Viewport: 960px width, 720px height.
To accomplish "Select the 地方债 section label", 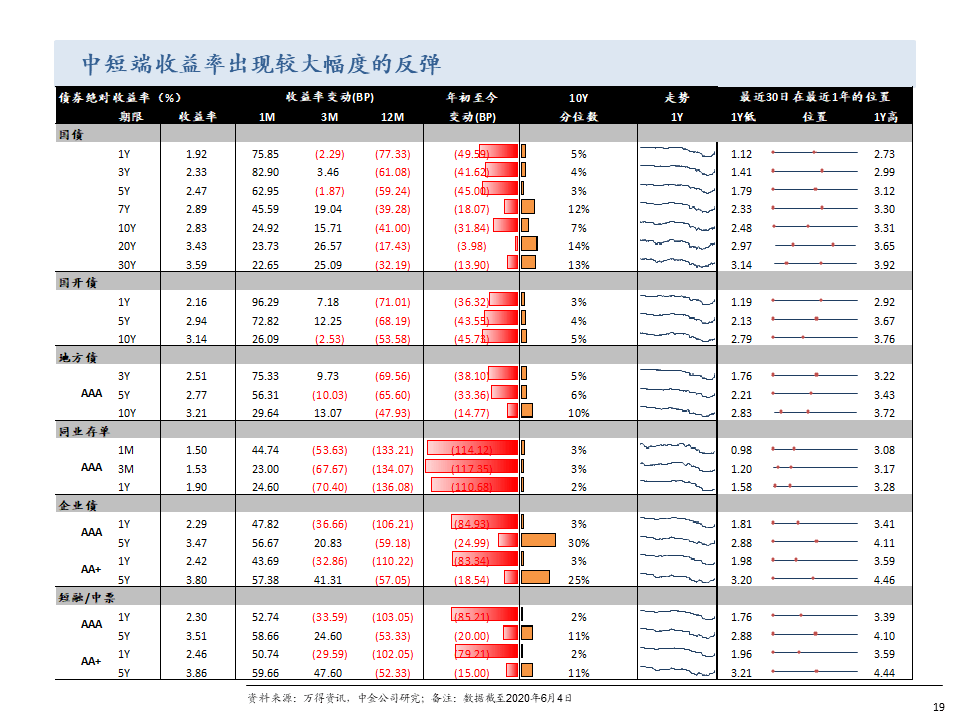I will click(78, 358).
